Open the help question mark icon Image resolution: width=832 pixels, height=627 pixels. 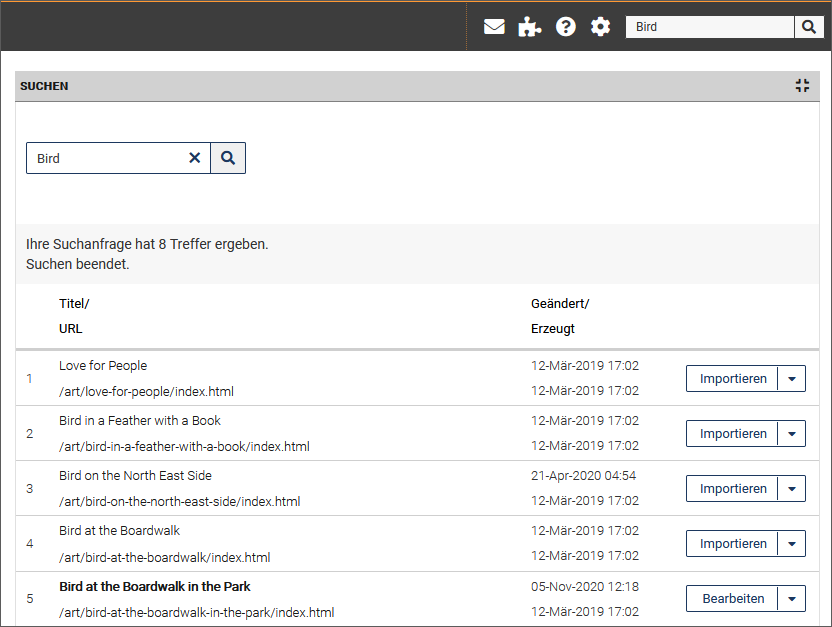tap(566, 27)
